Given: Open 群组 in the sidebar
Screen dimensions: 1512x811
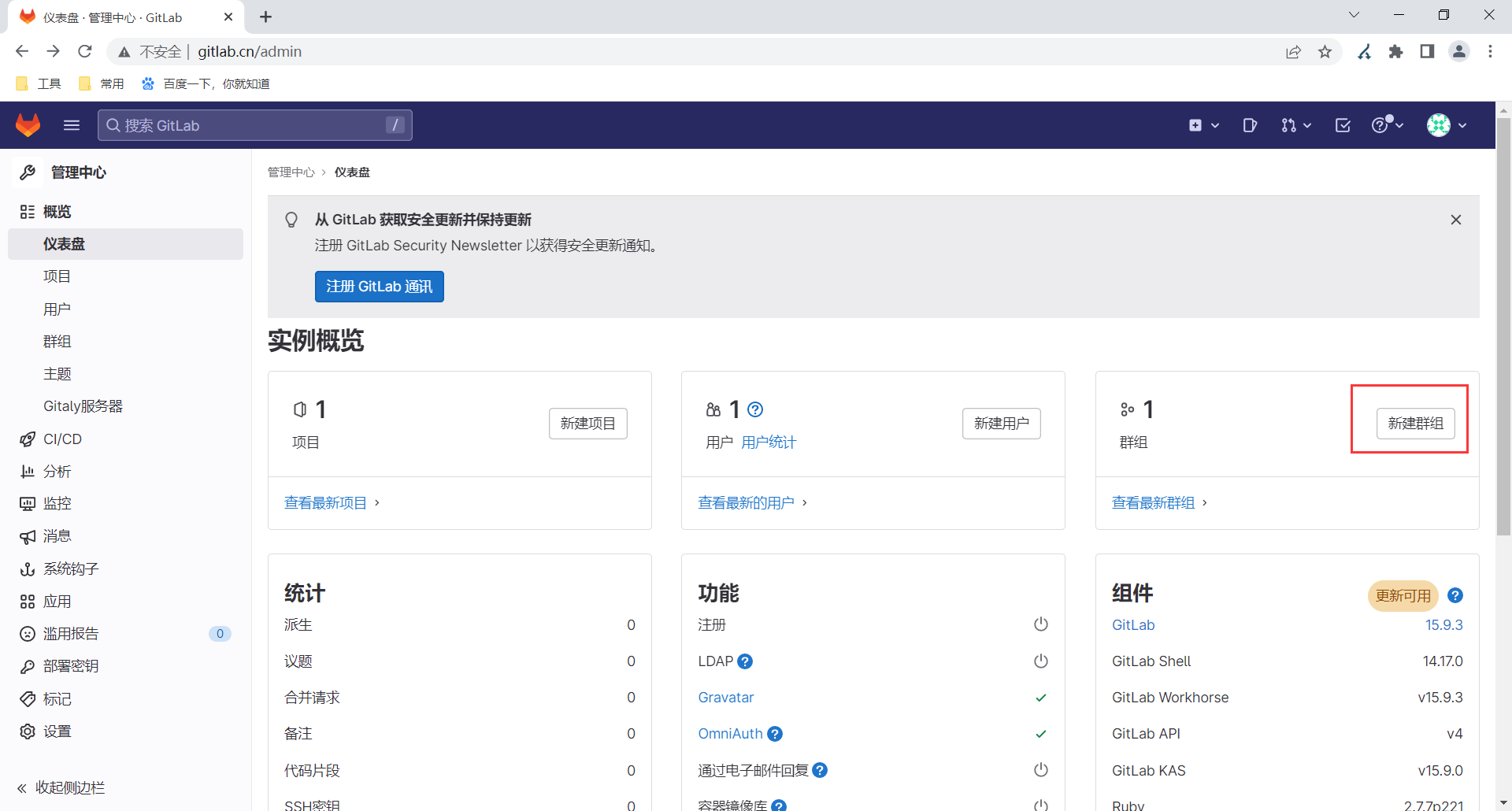Looking at the screenshot, I should pyautogui.click(x=126, y=342).
